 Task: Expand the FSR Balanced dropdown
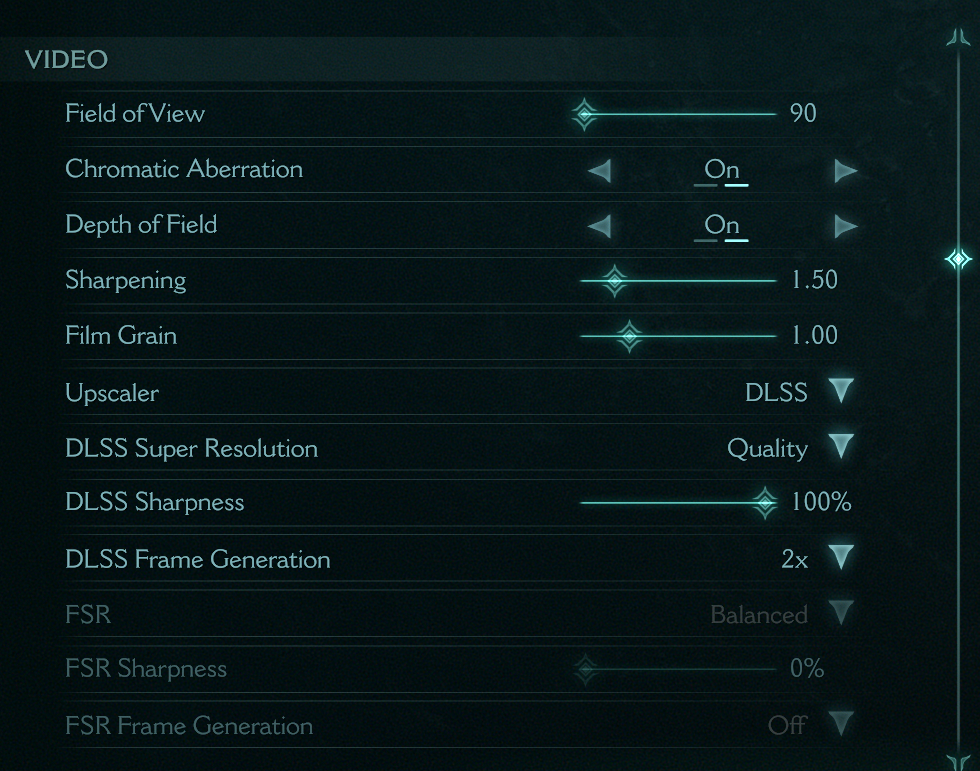pyautogui.click(x=841, y=613)
